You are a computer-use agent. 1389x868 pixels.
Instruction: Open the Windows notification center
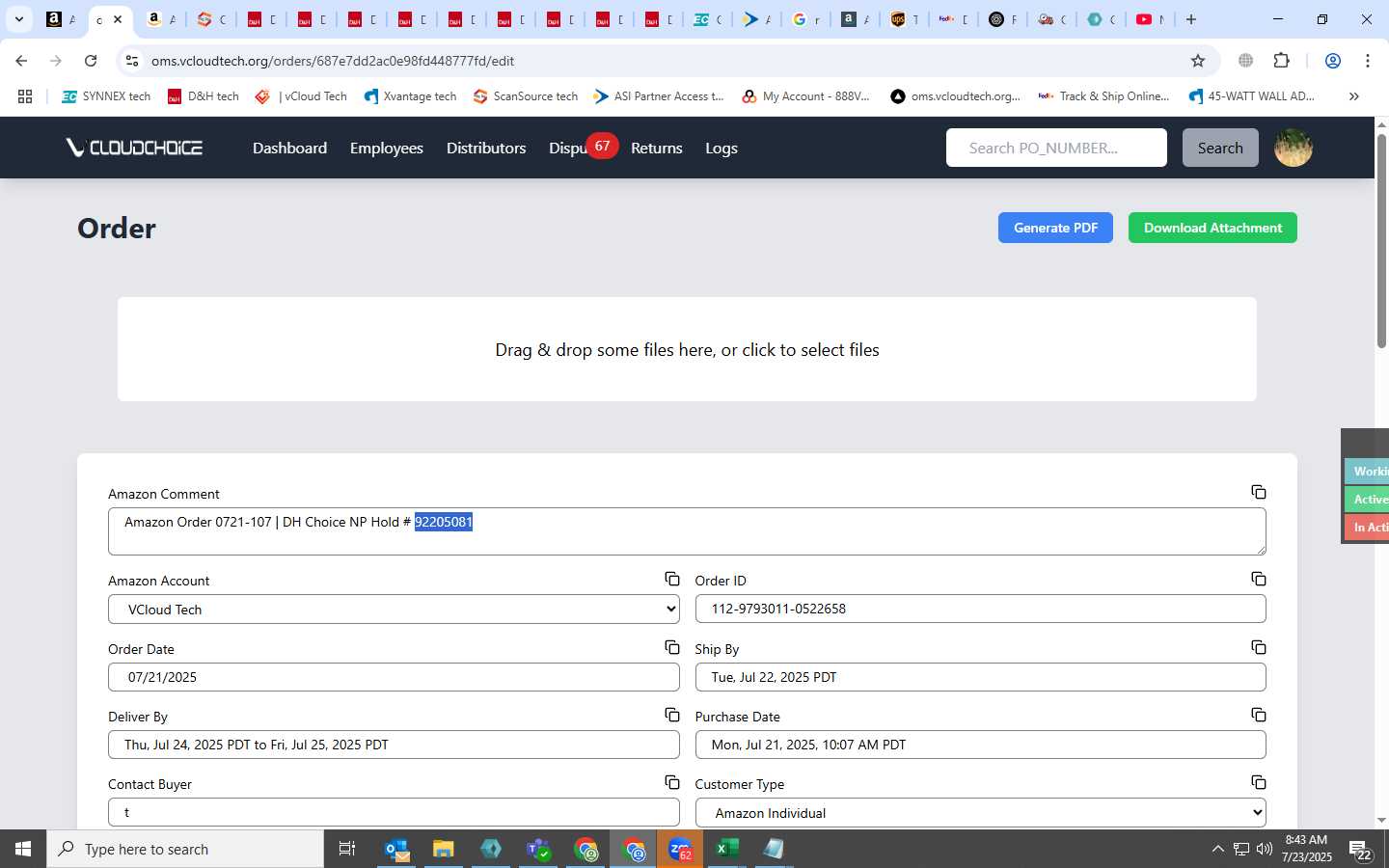pyautogui.click(x=1360, y=850)
